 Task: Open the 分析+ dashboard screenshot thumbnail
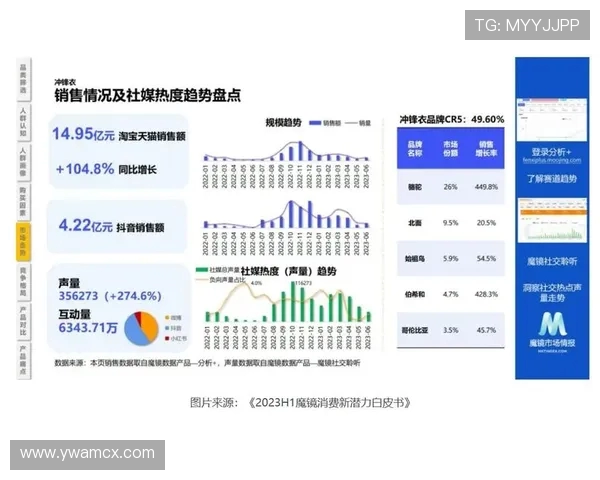click(552, 119)
